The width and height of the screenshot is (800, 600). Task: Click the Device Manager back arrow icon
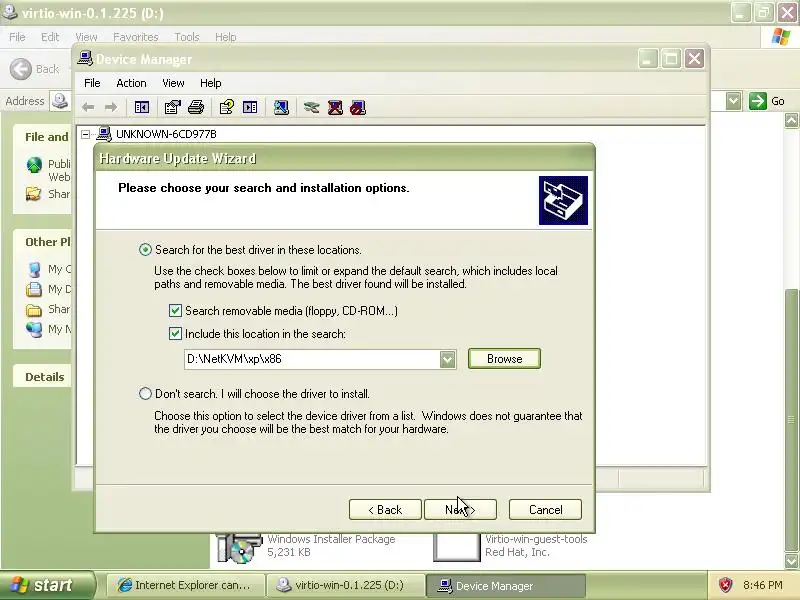pos(88,107)
